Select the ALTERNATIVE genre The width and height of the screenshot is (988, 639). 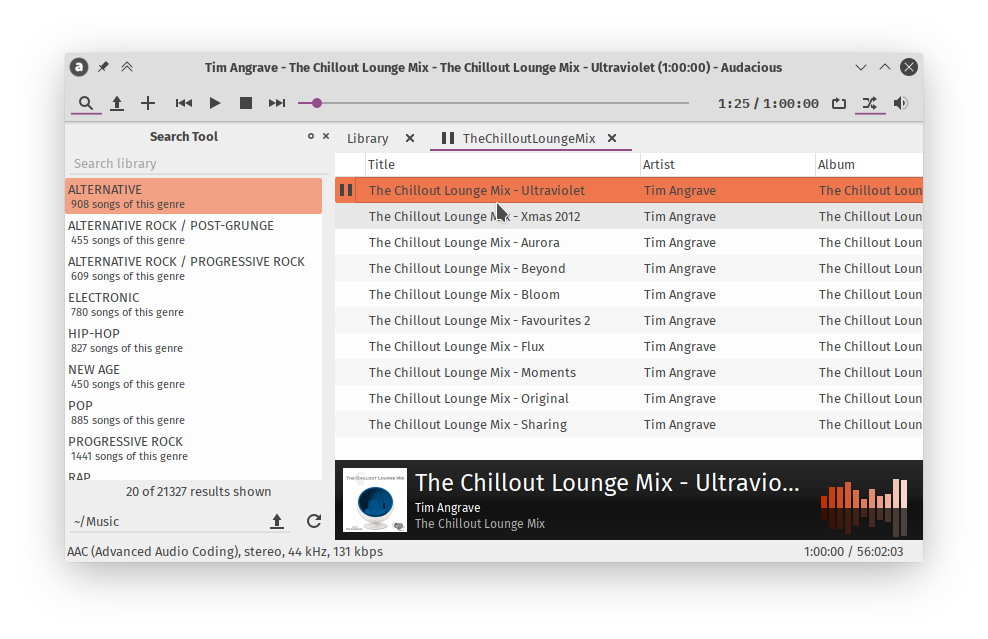tap(193, 196)
